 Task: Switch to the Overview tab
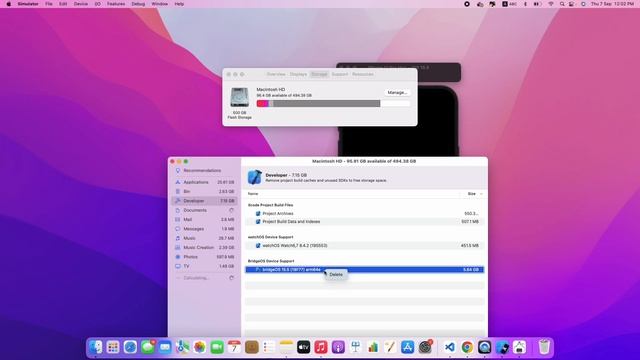[x=276, y=74]
